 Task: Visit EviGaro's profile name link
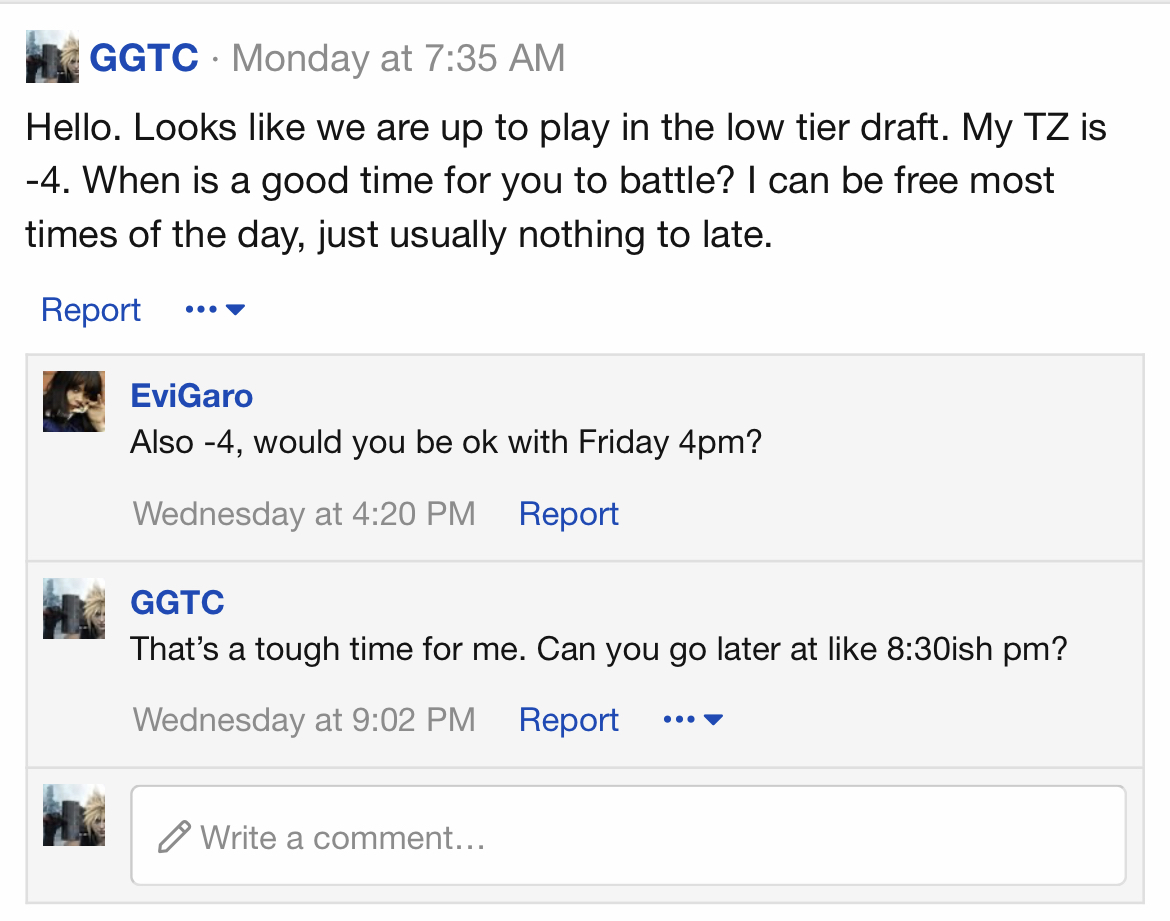click(192, 396)
